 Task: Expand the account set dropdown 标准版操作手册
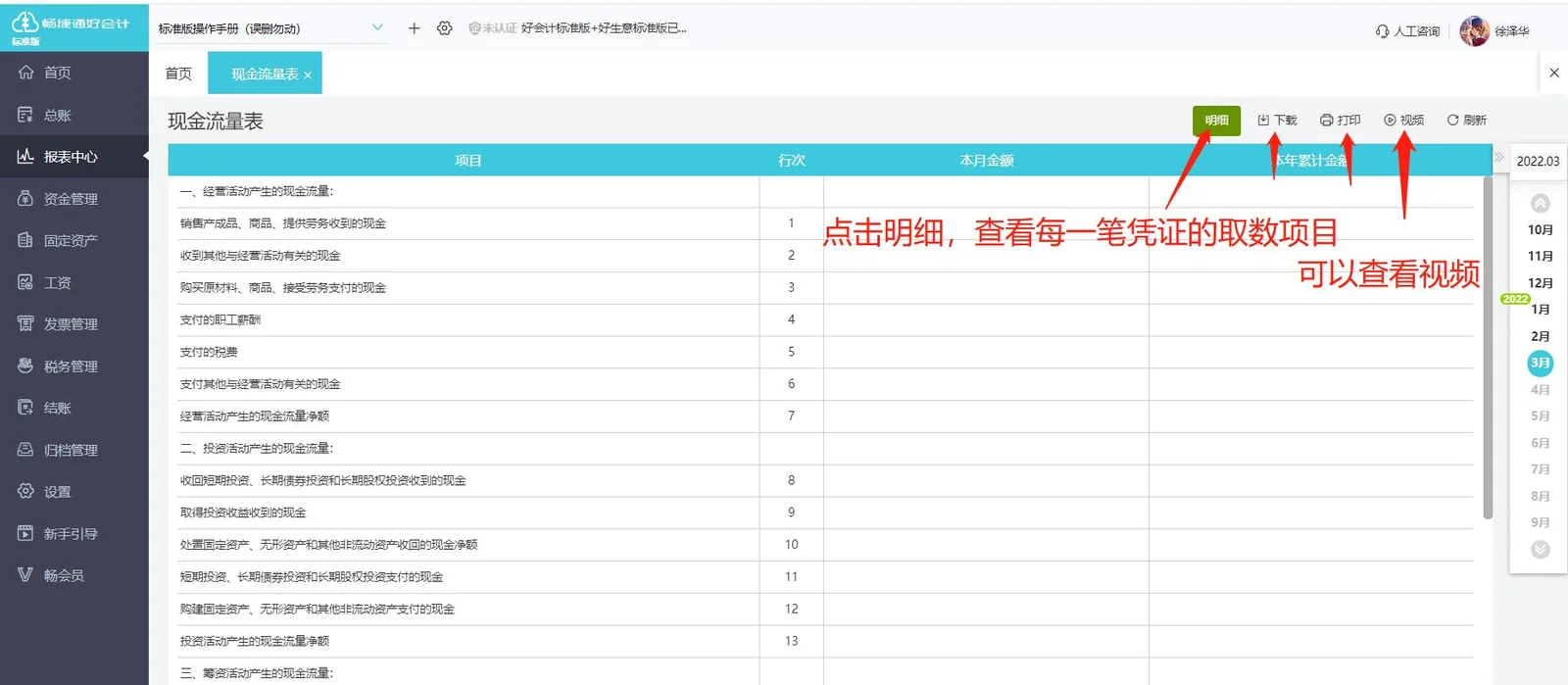tap(377, 27)
